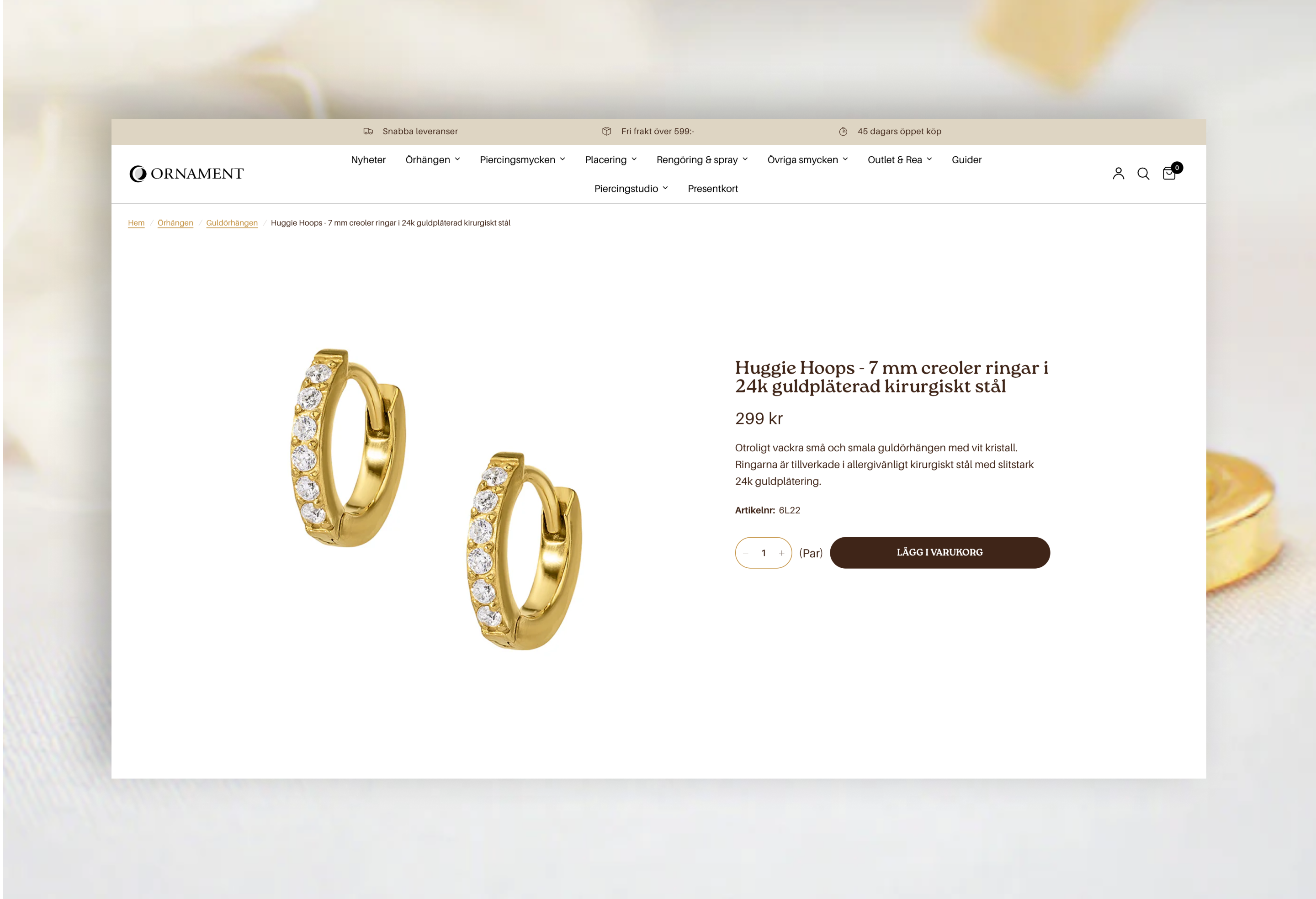Go to Guldörhängen breadcrumb link
Image resolution: width=1316 pixels, height=899 pixels.
[x=232, y=223]
